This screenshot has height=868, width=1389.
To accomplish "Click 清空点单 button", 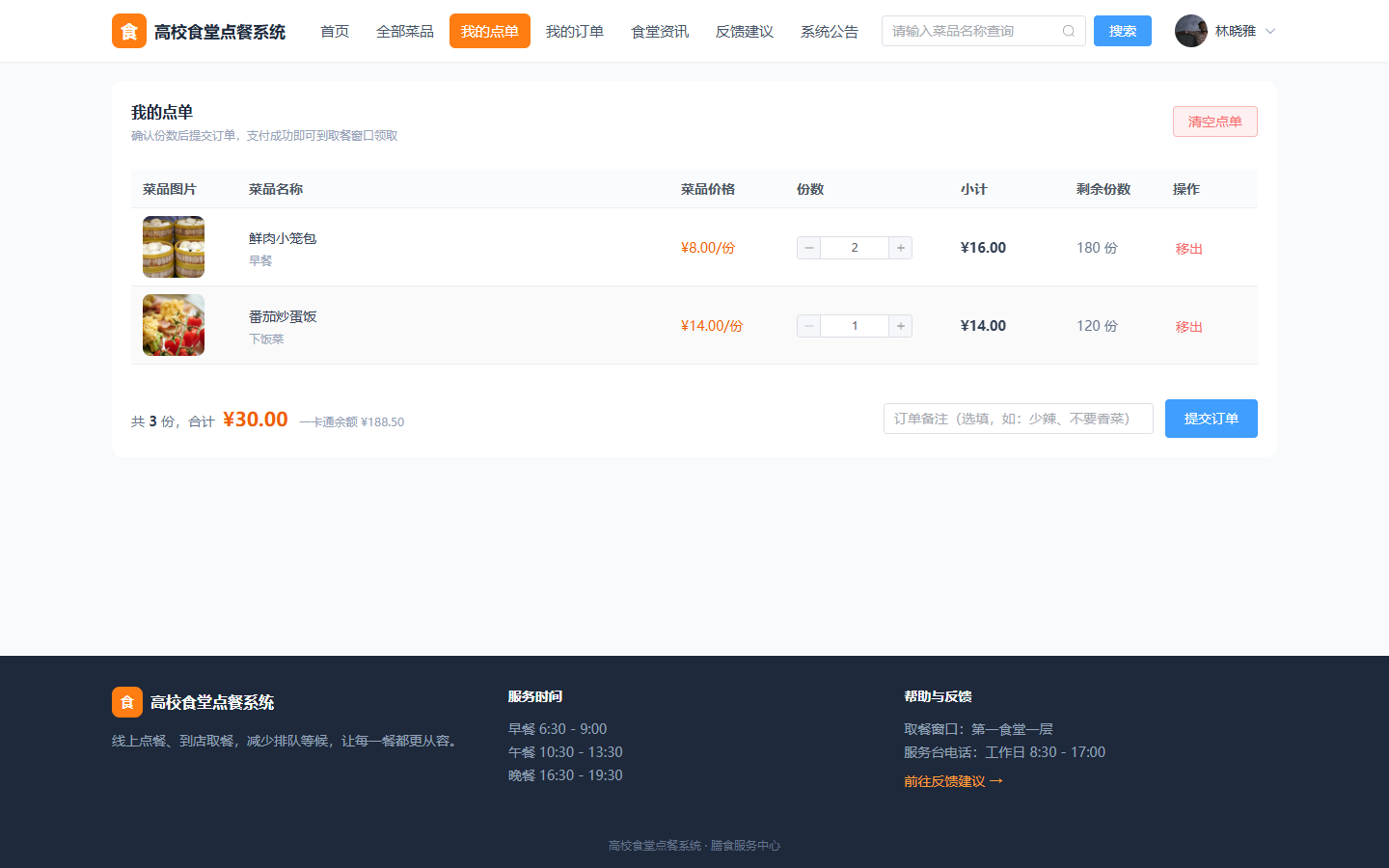I will pos(1215,122).
